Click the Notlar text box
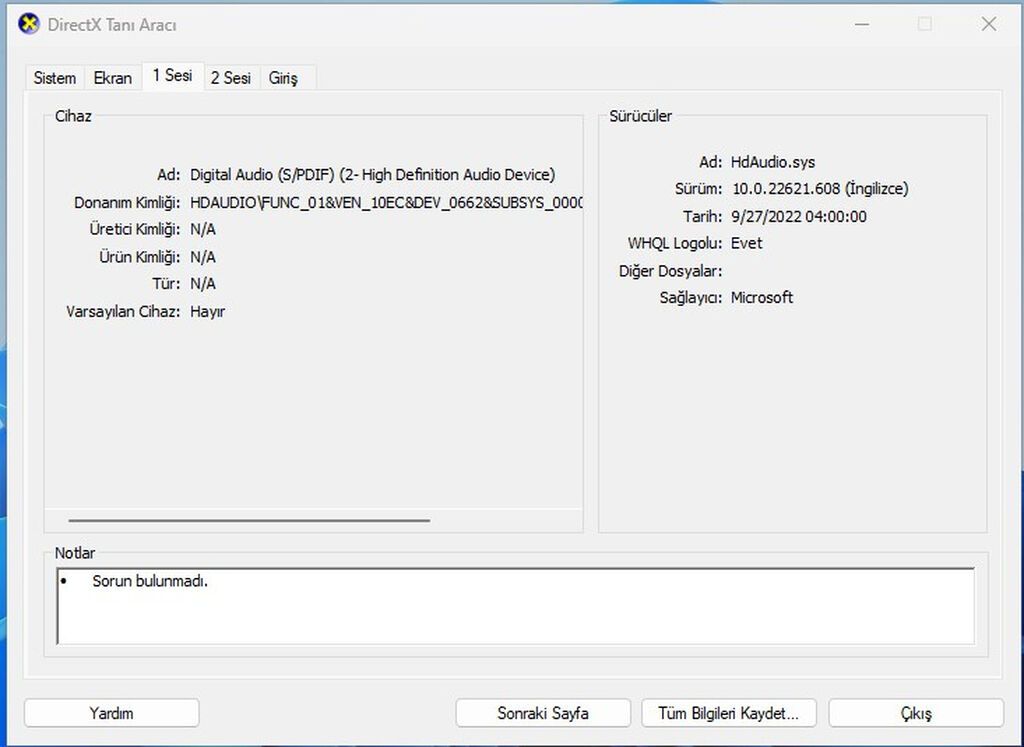Image resolution: width=1024 pixels, height=747 pixels. (515, 606)
